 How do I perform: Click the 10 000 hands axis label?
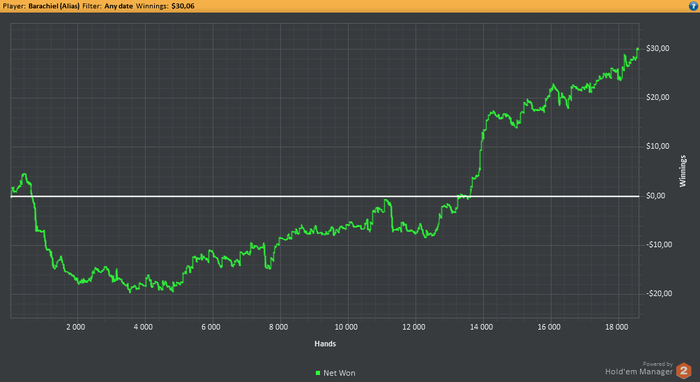(x=346, y=327)
